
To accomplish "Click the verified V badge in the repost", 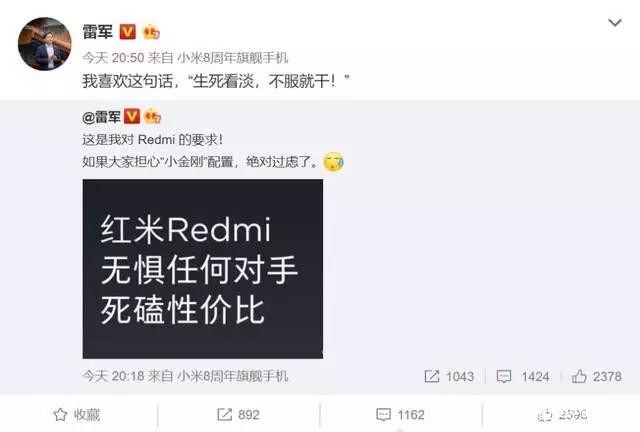I will (131, 116).
